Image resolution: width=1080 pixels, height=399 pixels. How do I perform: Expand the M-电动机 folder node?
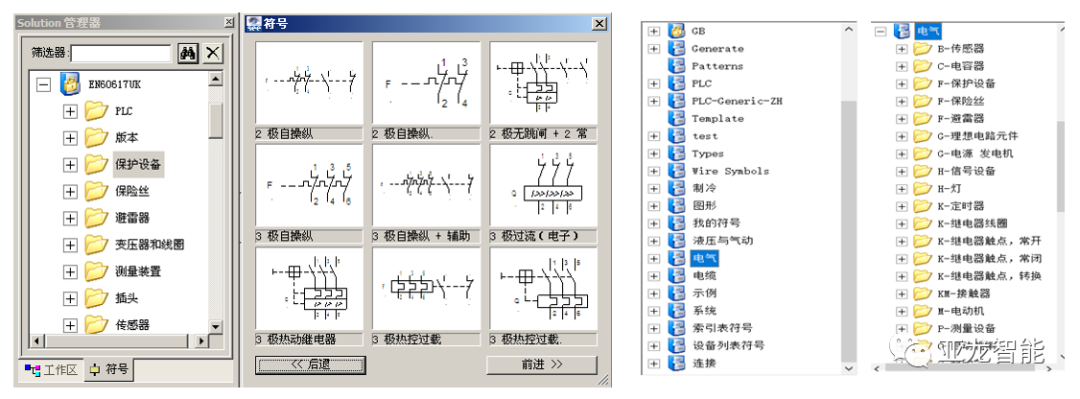(x=901, y=311)
